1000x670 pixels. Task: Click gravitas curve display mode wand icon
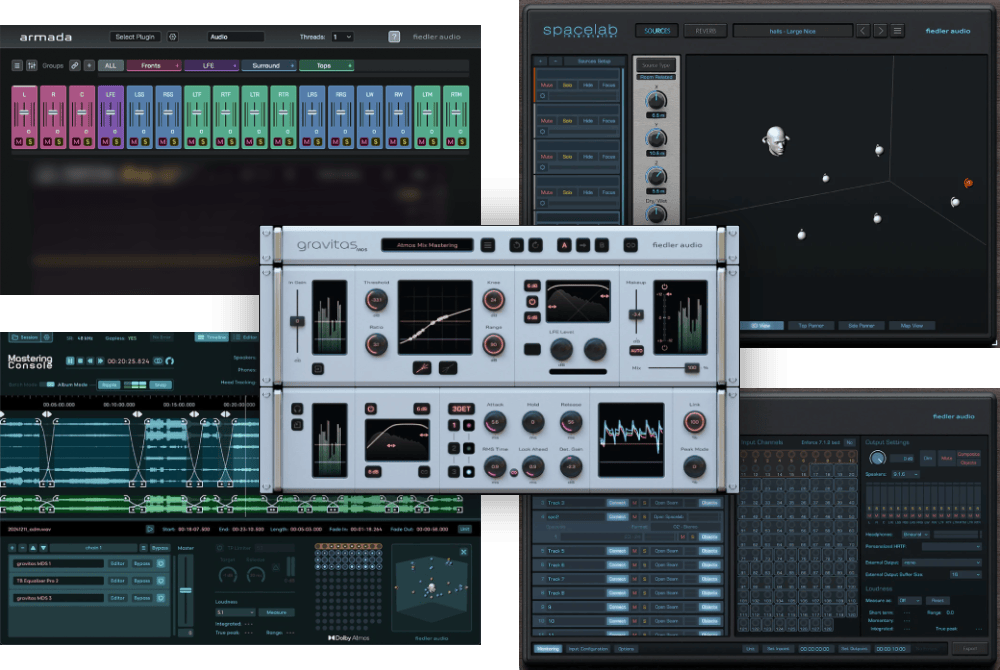(422, 368)
